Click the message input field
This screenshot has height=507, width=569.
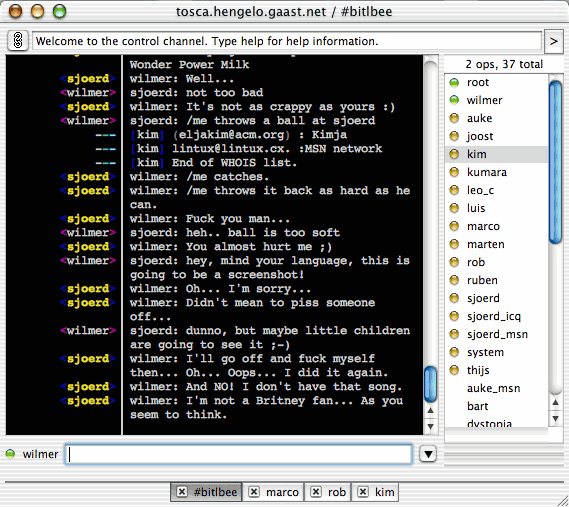tap(238, 454)
